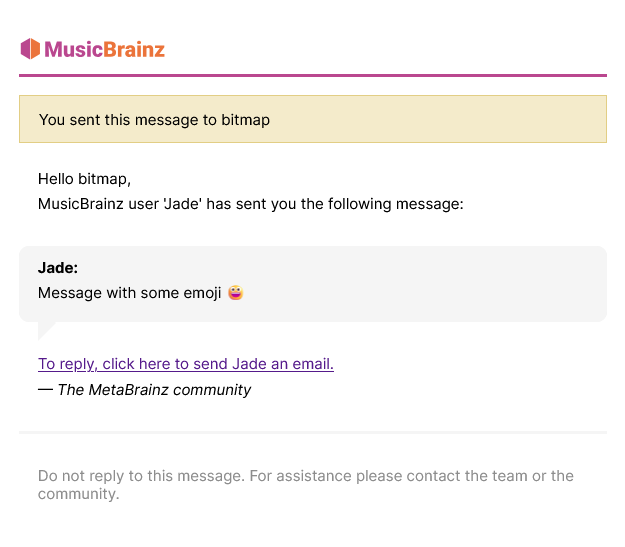Viewport: 625px width, 547px height.
Task: Click the light gray footer separator line
Action: pos(313,432)
